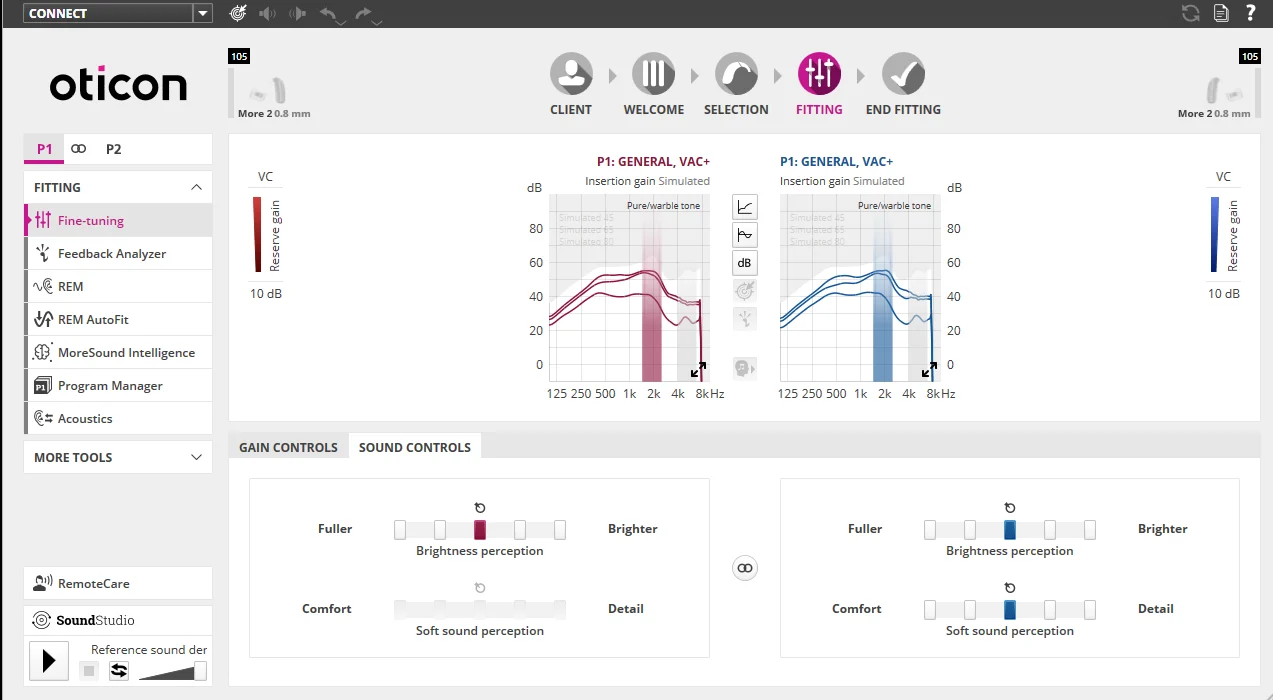Collapse the FITTING section
The height and width of the screenshot is (700, 1273).
coord(196,187)
